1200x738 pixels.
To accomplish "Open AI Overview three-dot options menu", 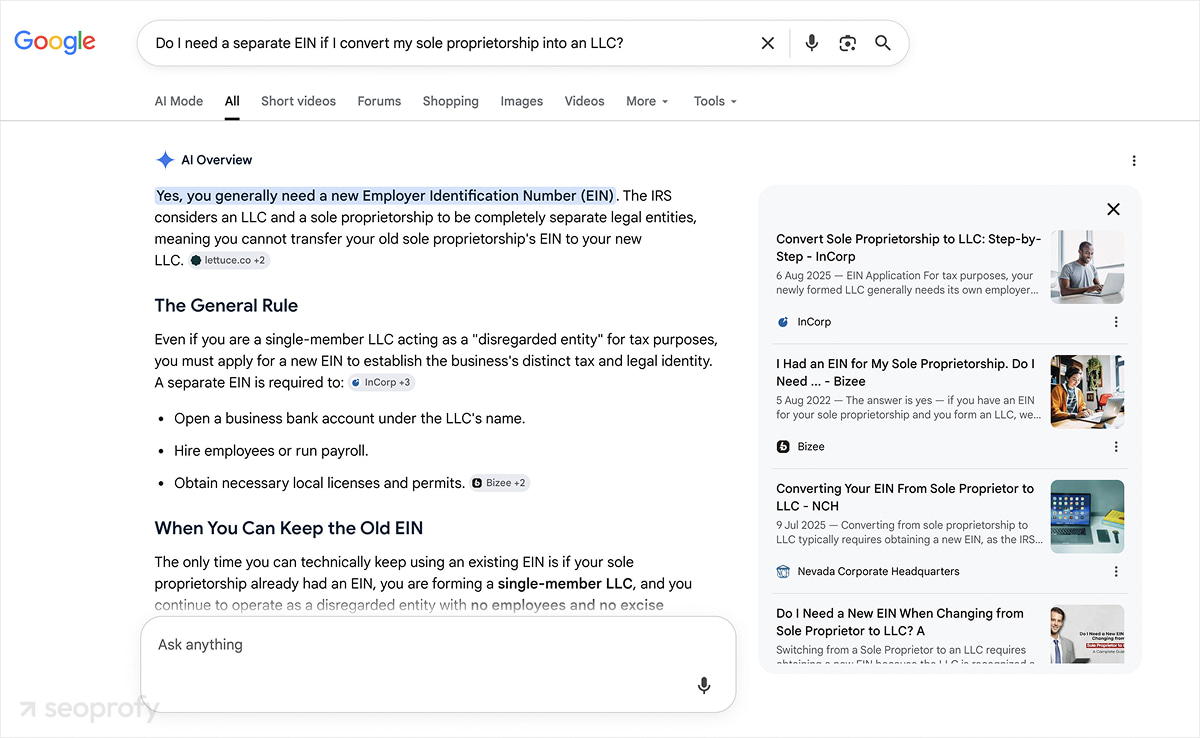I will point(1134,161).
